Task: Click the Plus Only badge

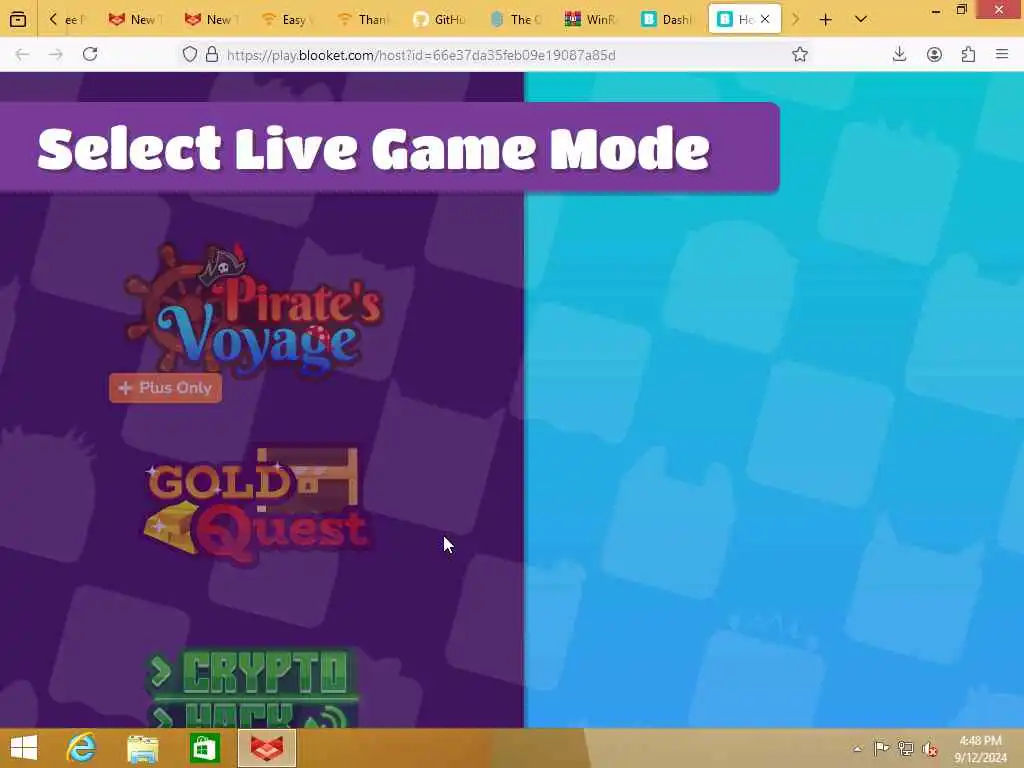Action: pos(166,388)
